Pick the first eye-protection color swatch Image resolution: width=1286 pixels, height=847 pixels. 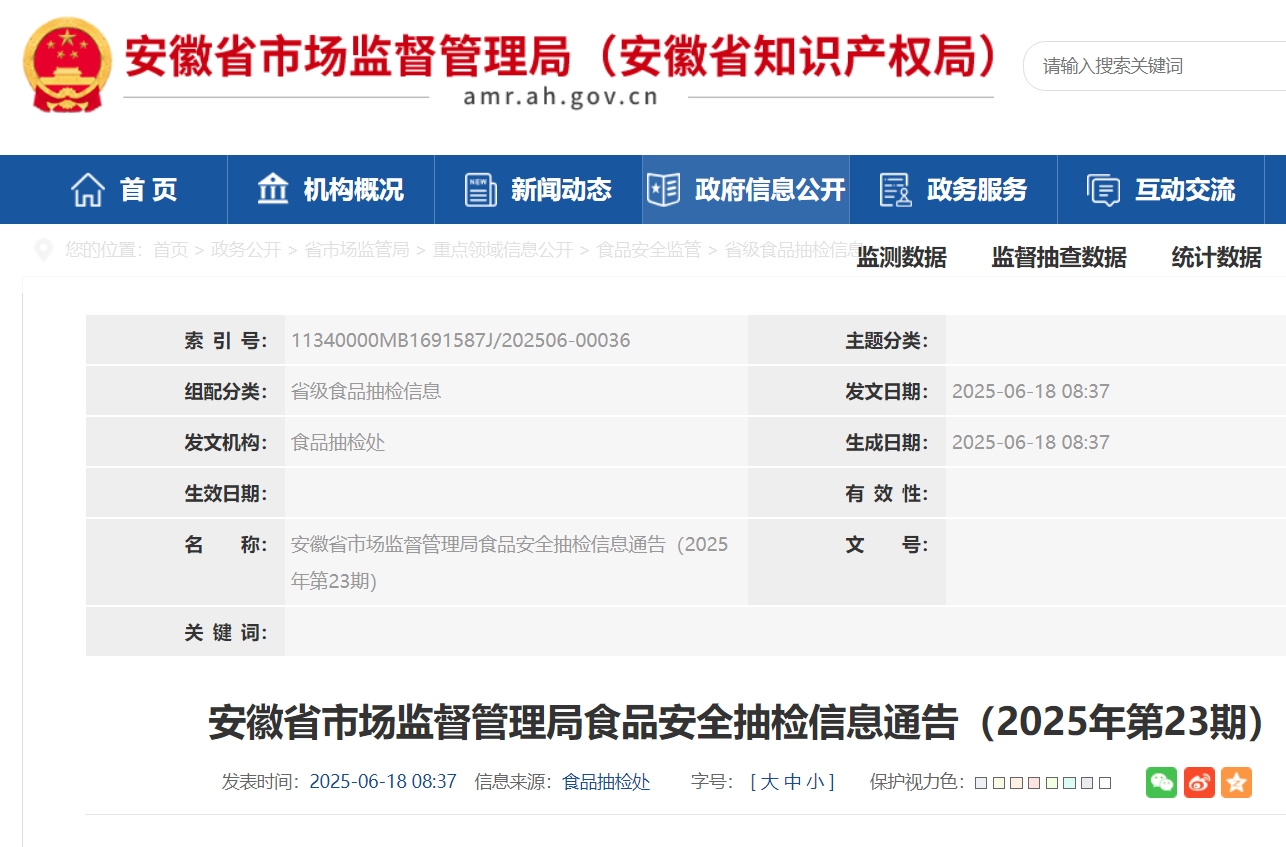[x=981, y=783]
